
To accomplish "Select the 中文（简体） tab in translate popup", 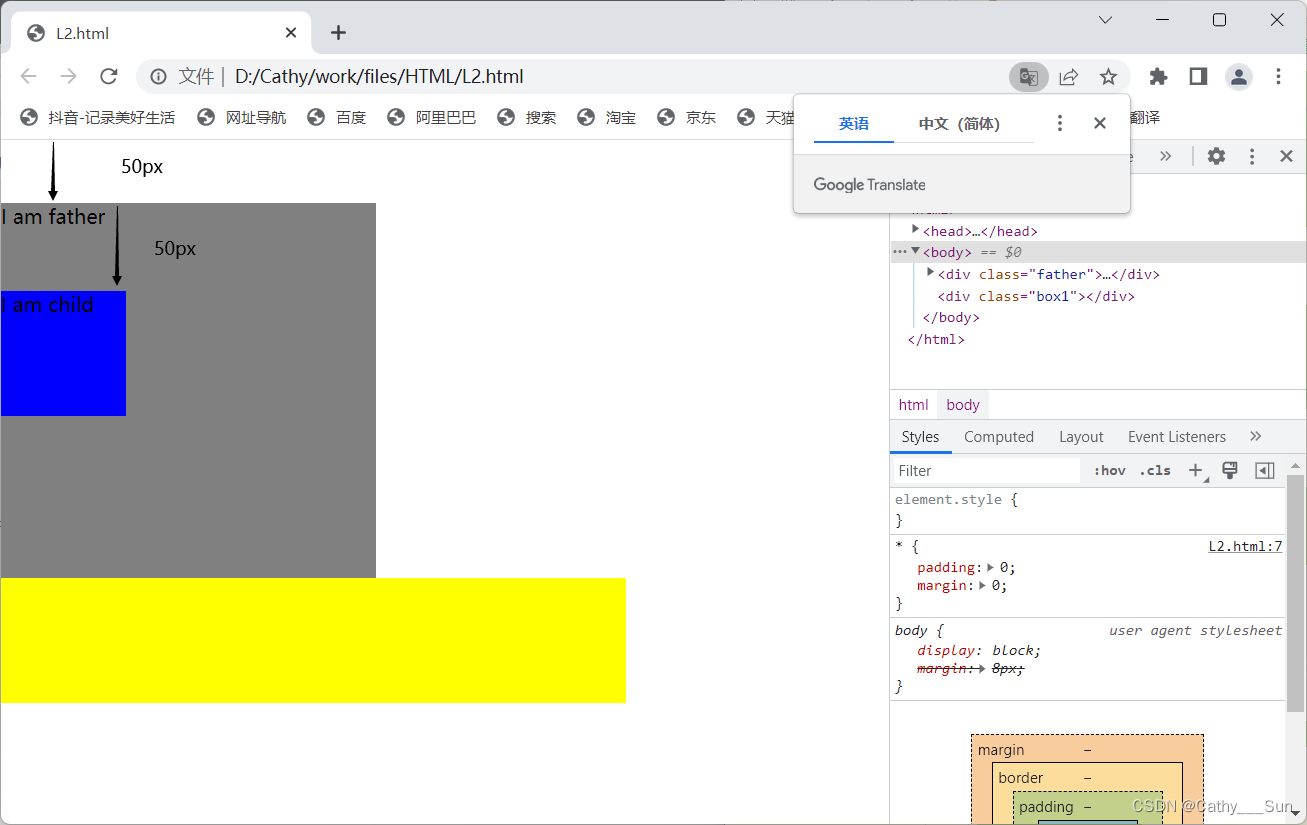I will coord(959,124).
